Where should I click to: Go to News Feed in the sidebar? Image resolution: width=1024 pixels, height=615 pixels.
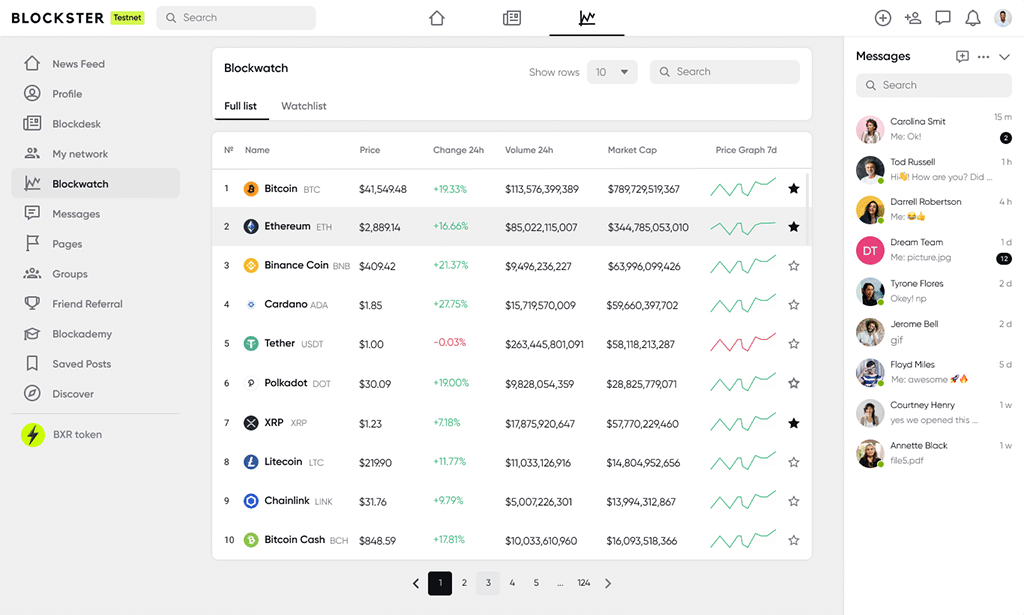pos(95,64)
